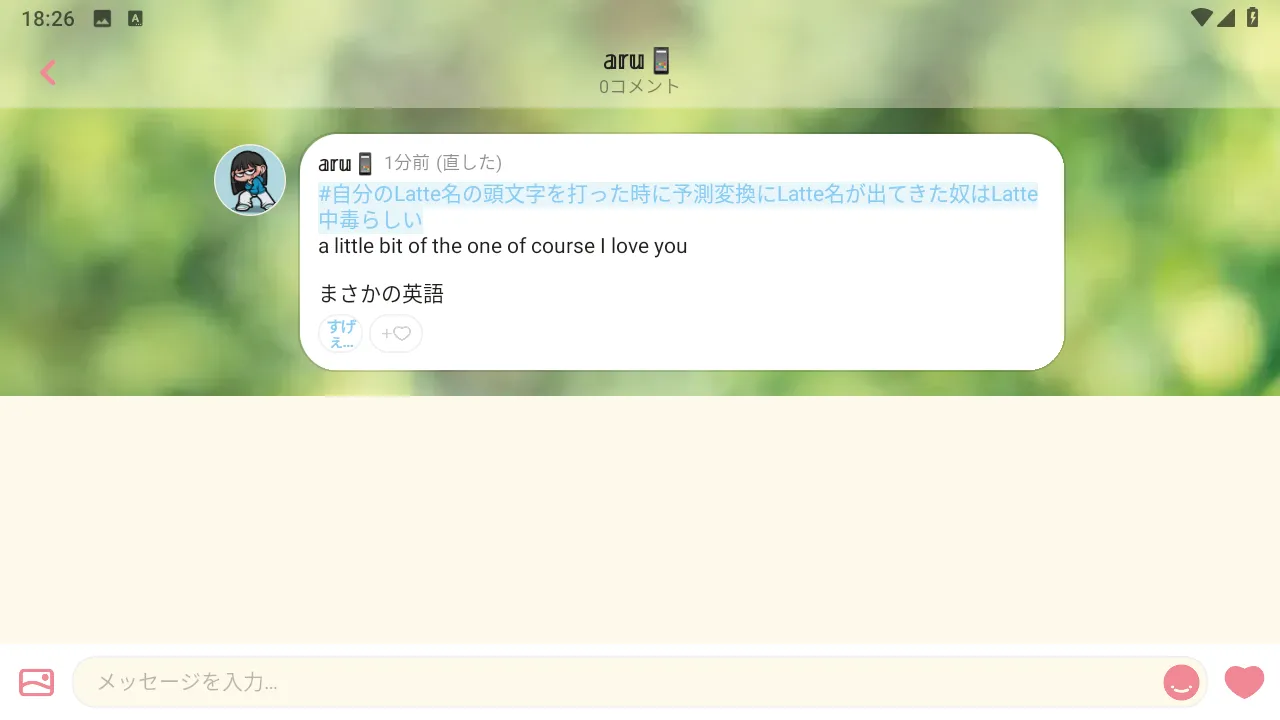Tap the keyboard 'A' status bar icon
This screenshot has height=720, width=1280.
click(x=136, y=18)
